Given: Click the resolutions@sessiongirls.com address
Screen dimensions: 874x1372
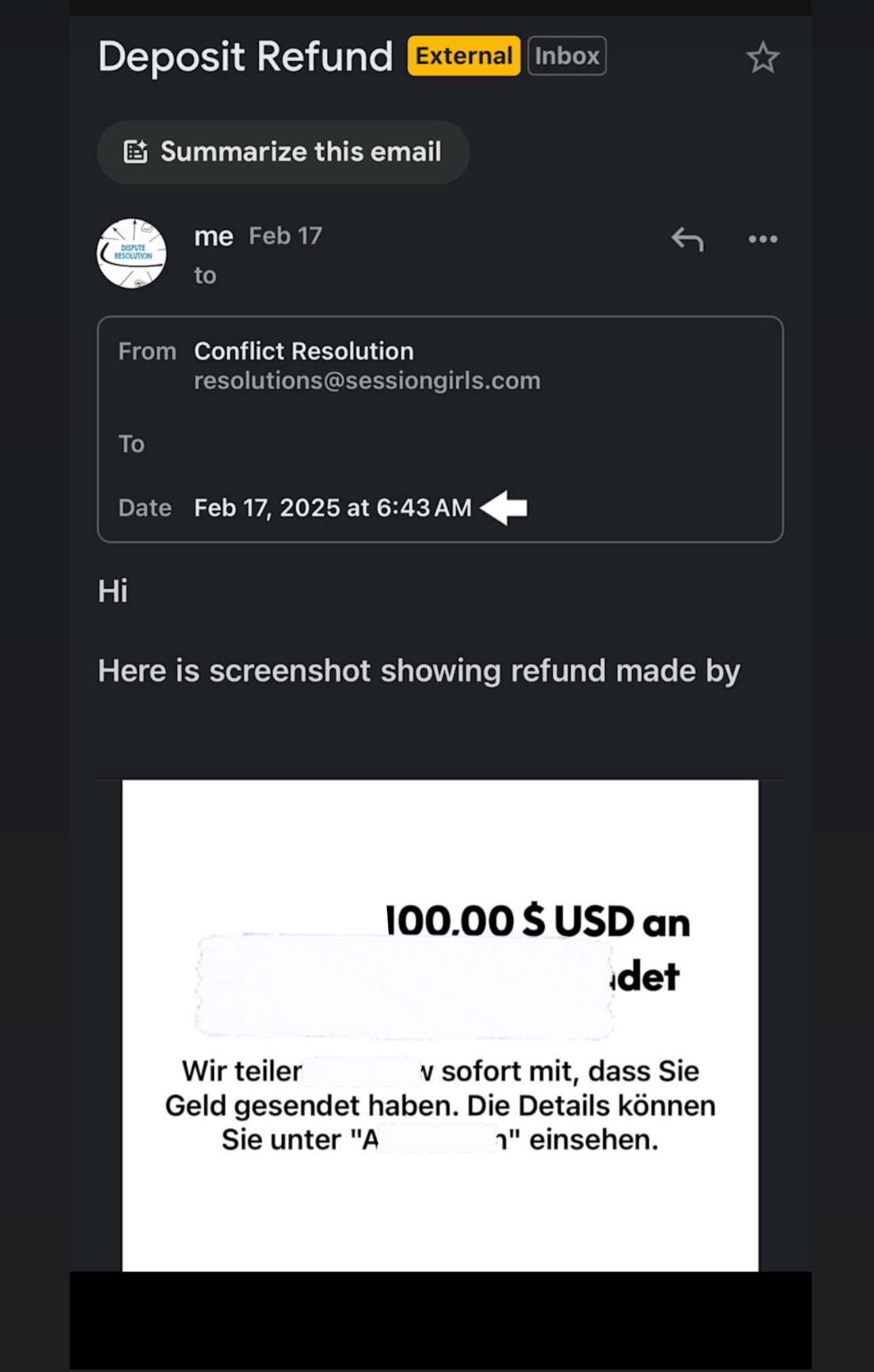Looking at the screenshot, I should (x=367, y=381).
